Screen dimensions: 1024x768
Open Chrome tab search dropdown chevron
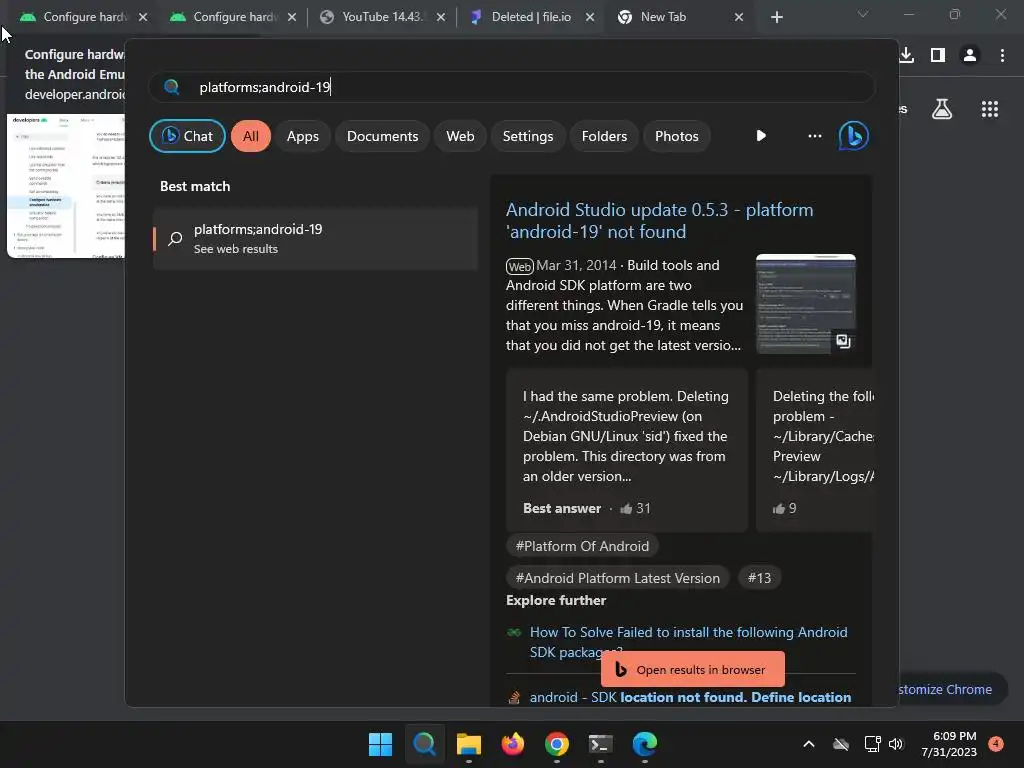coord(863,14)
